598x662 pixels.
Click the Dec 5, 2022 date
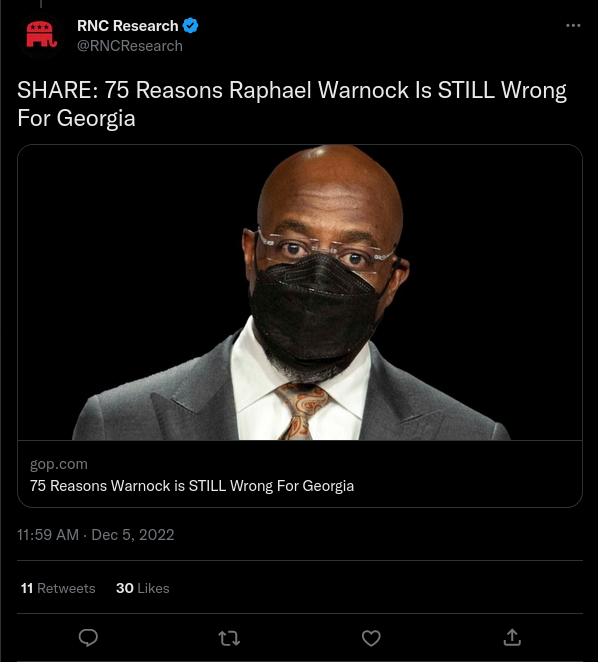click(133, 534)
